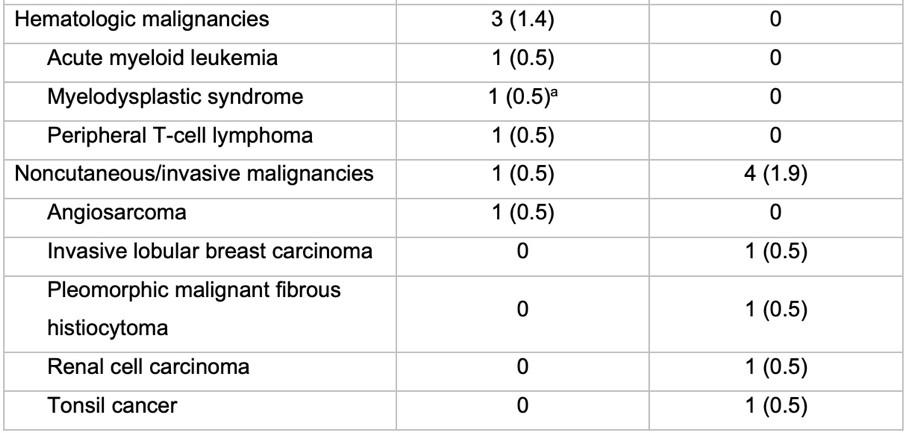Click 1 (0.5) in Invasive lobular breast row
This screenshot has width=909, height=433.
tap(776, 252)
